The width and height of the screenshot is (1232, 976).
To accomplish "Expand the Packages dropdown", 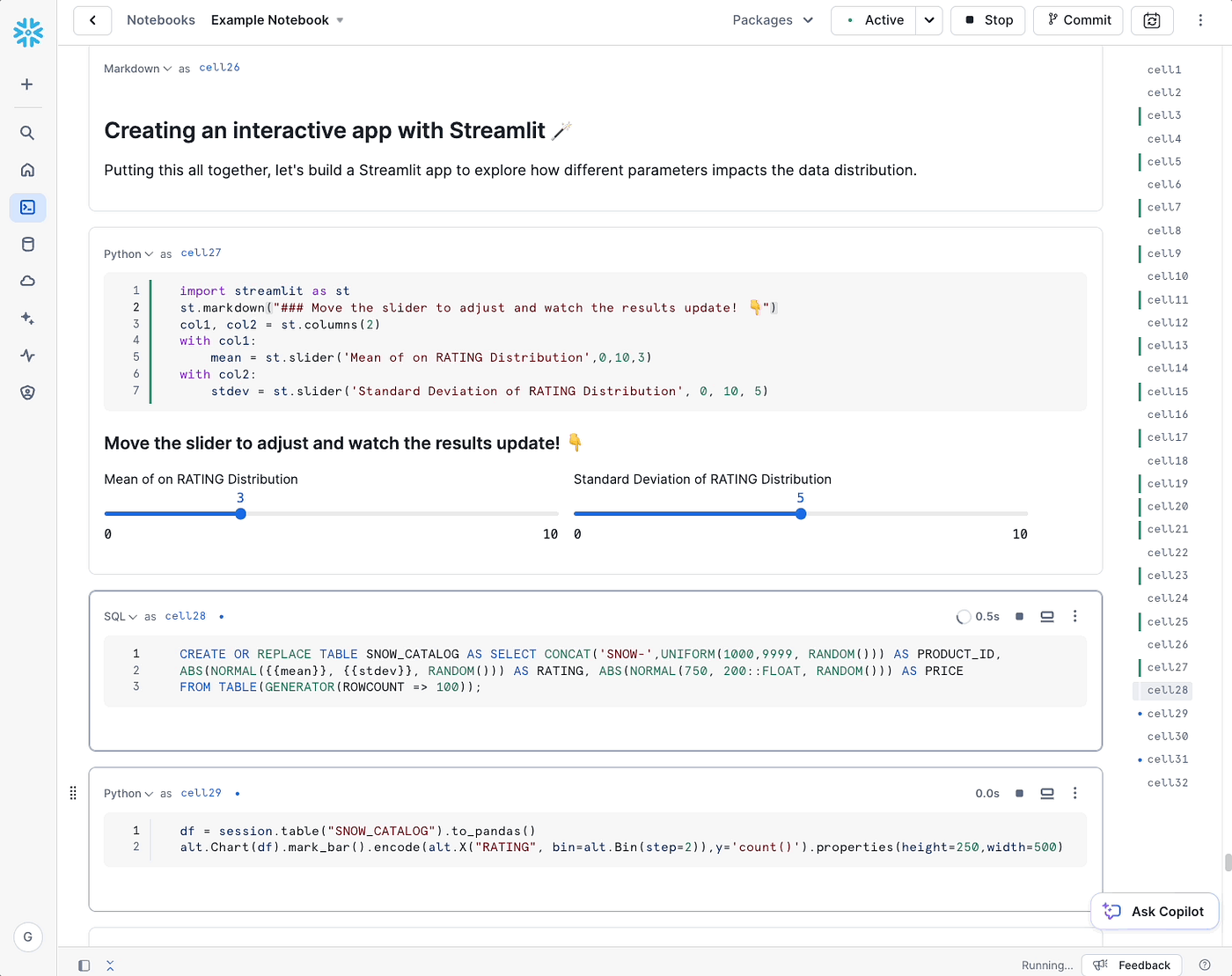I will coord(773,20).
